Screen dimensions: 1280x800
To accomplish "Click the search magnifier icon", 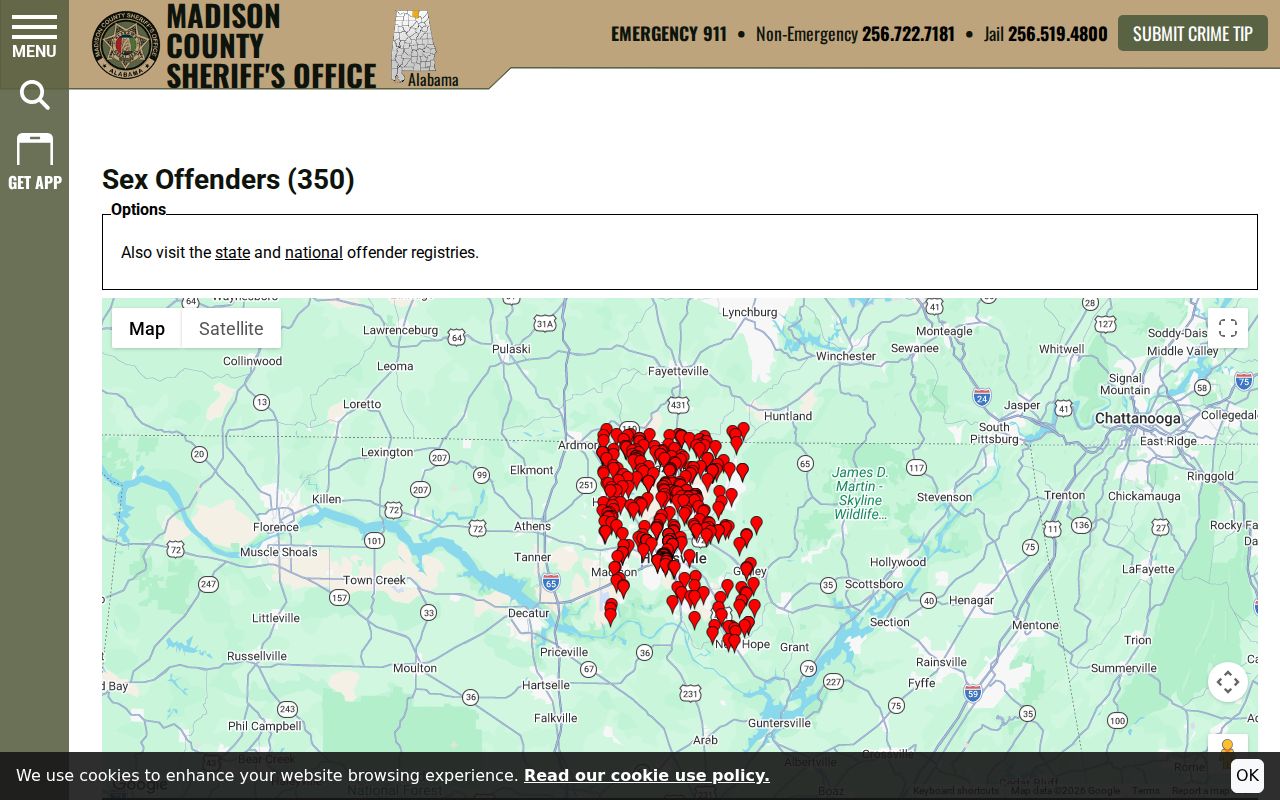I will (35, 96).
